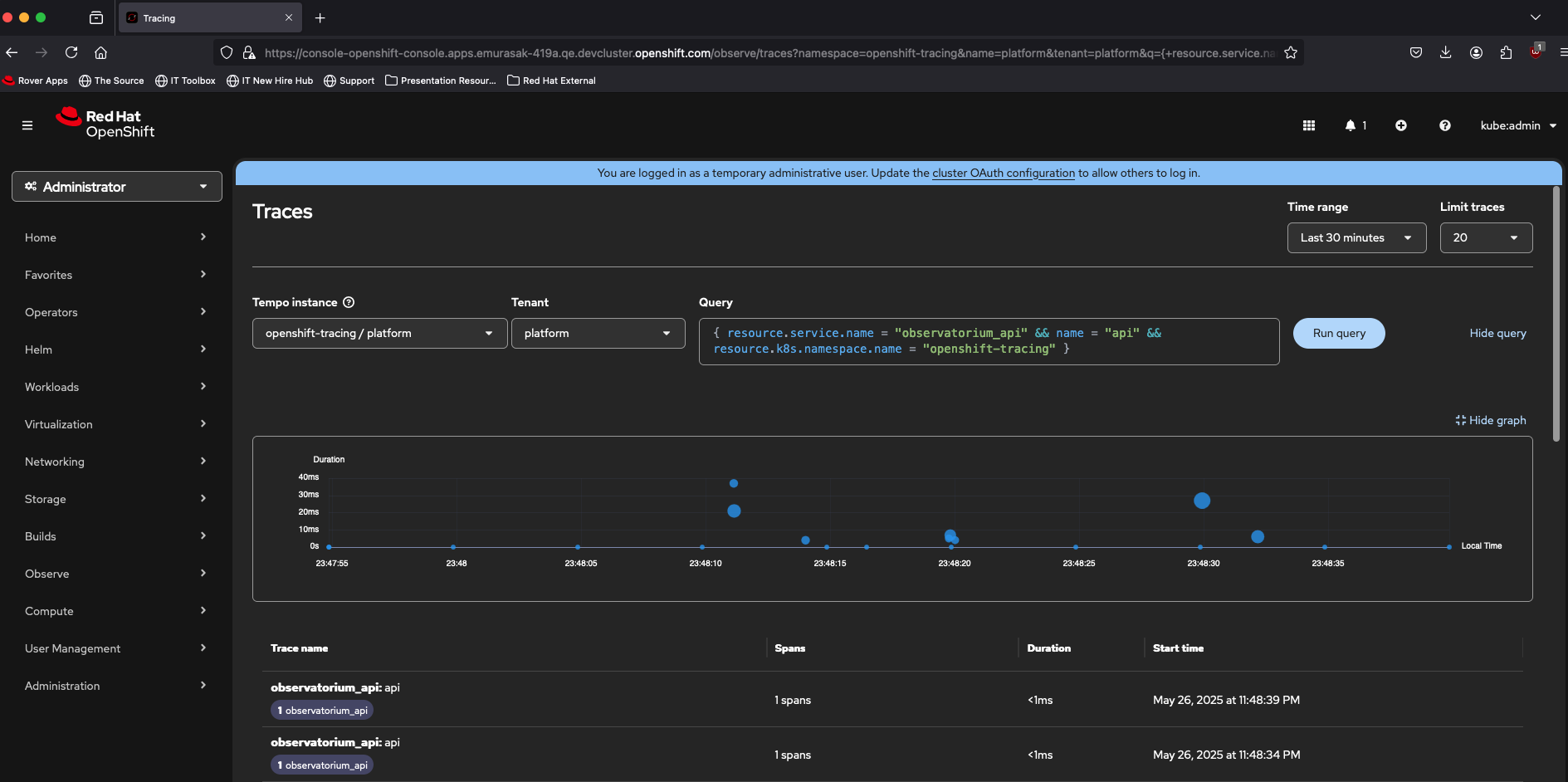
Task: Hide the query editor
Action: pos(1497,333)
